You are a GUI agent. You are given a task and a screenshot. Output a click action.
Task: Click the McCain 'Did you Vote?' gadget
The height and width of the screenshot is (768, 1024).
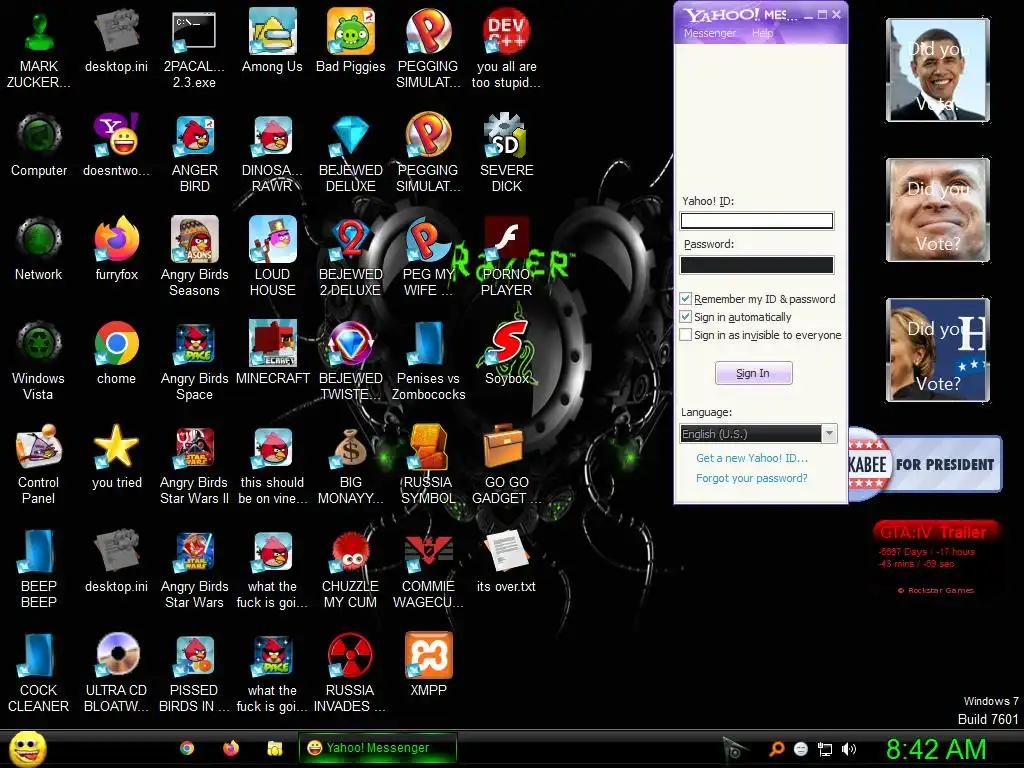(x=938, y=210)
